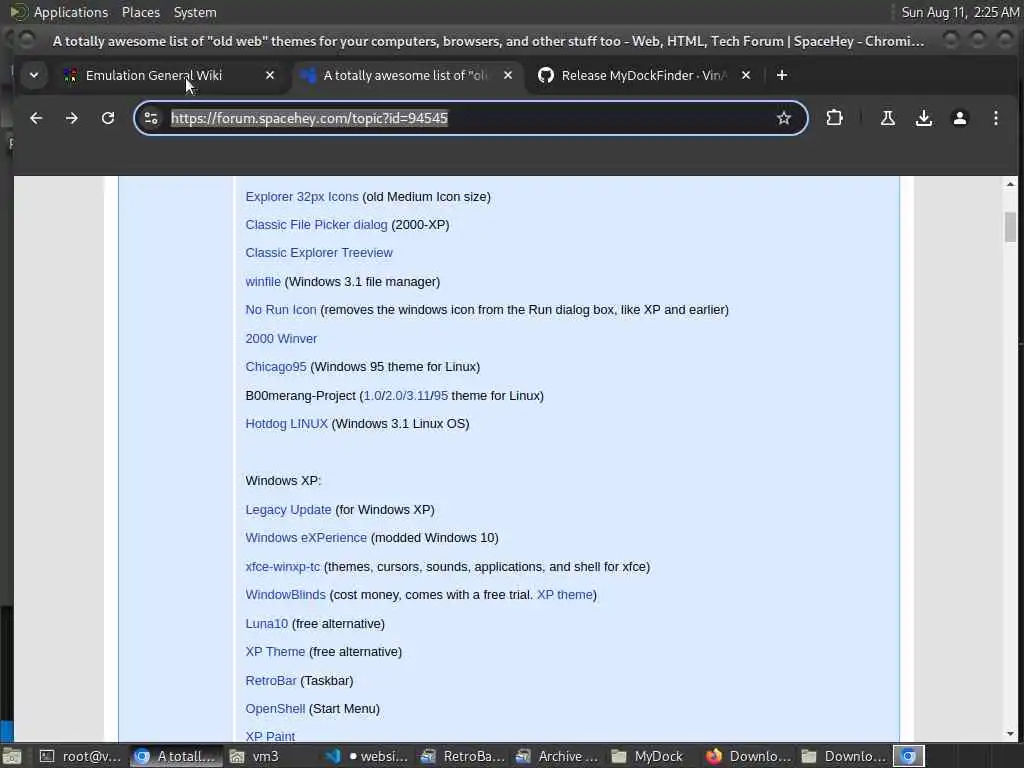The width and height of the screenshot is (1024, 768).
Task: Open the Applications menu
Action: (71, 12)
